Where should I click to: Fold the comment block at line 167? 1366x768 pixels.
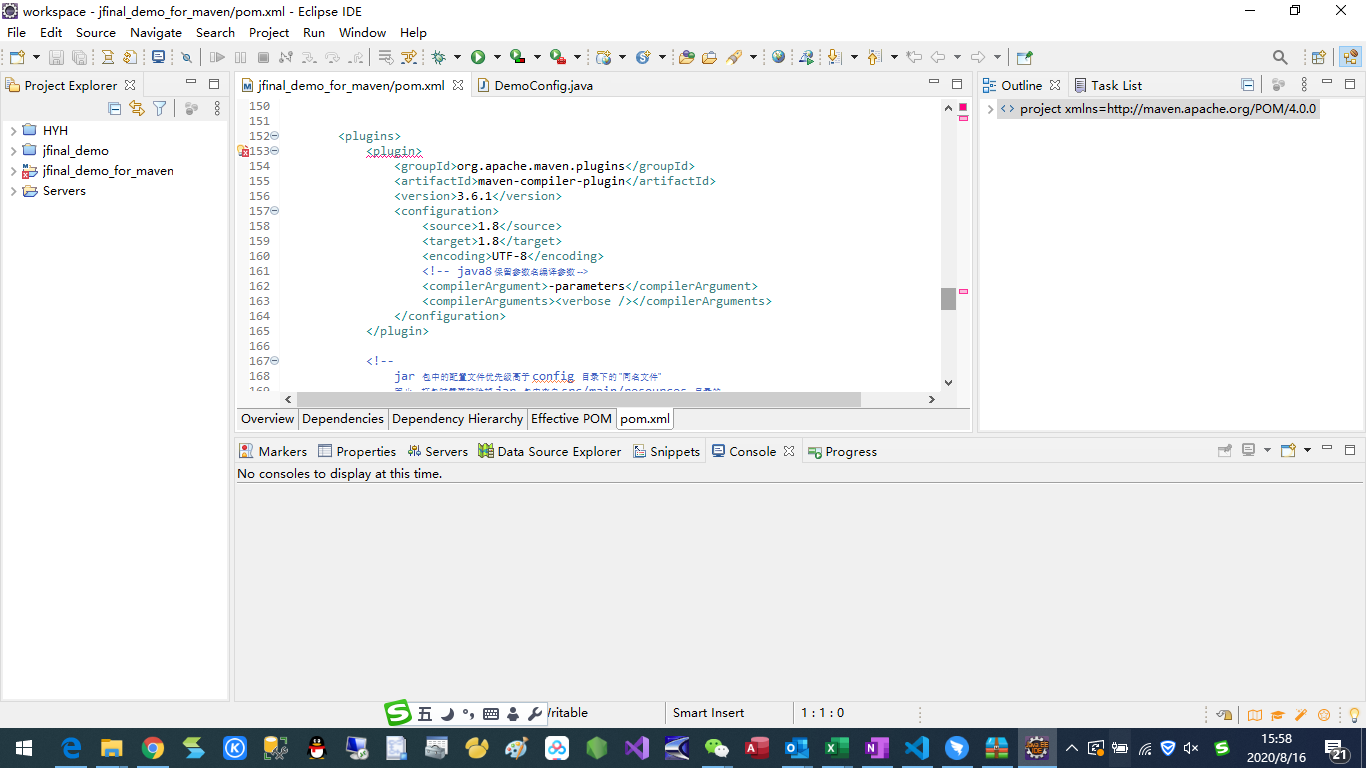tap(275, 361)
